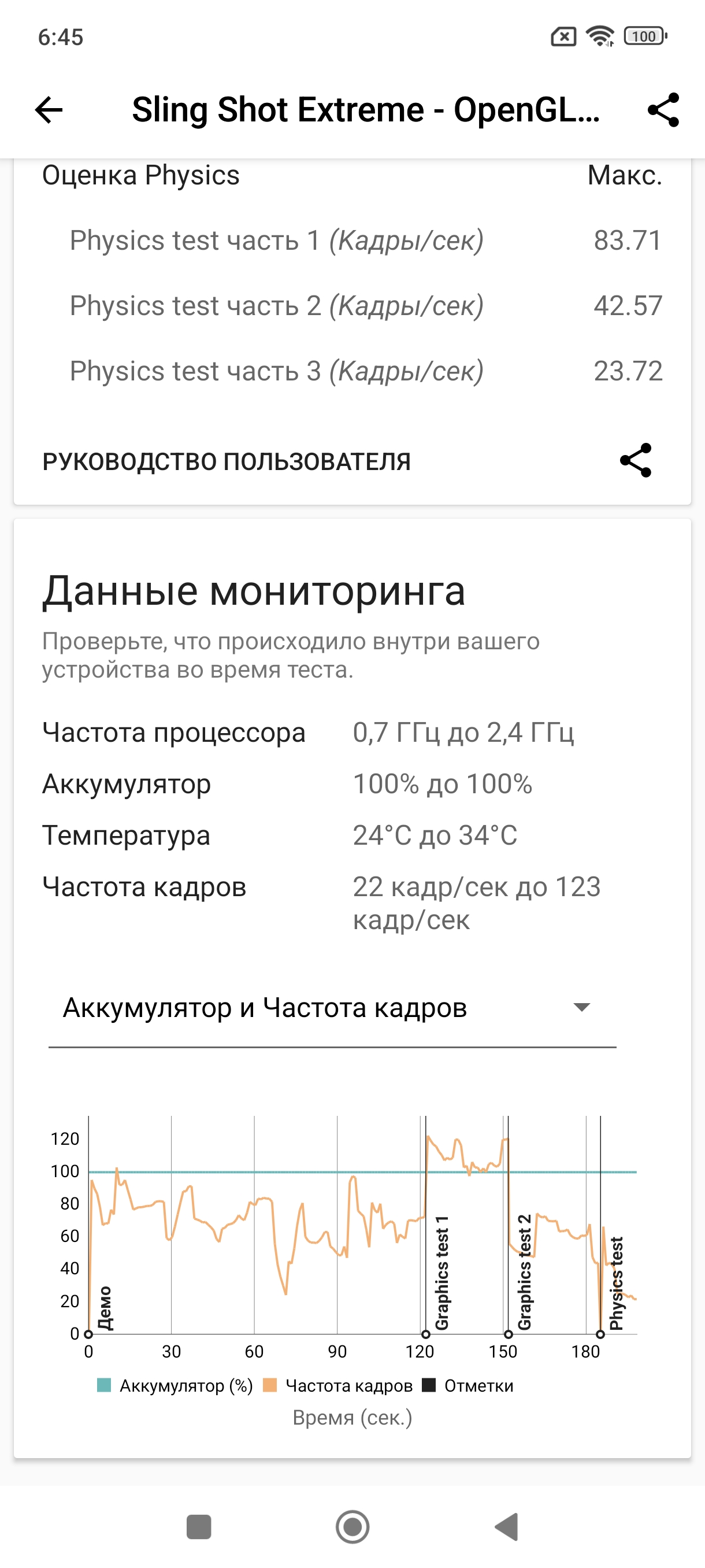Toggle Аккумулятор (%) legend series

[175, 1386]
